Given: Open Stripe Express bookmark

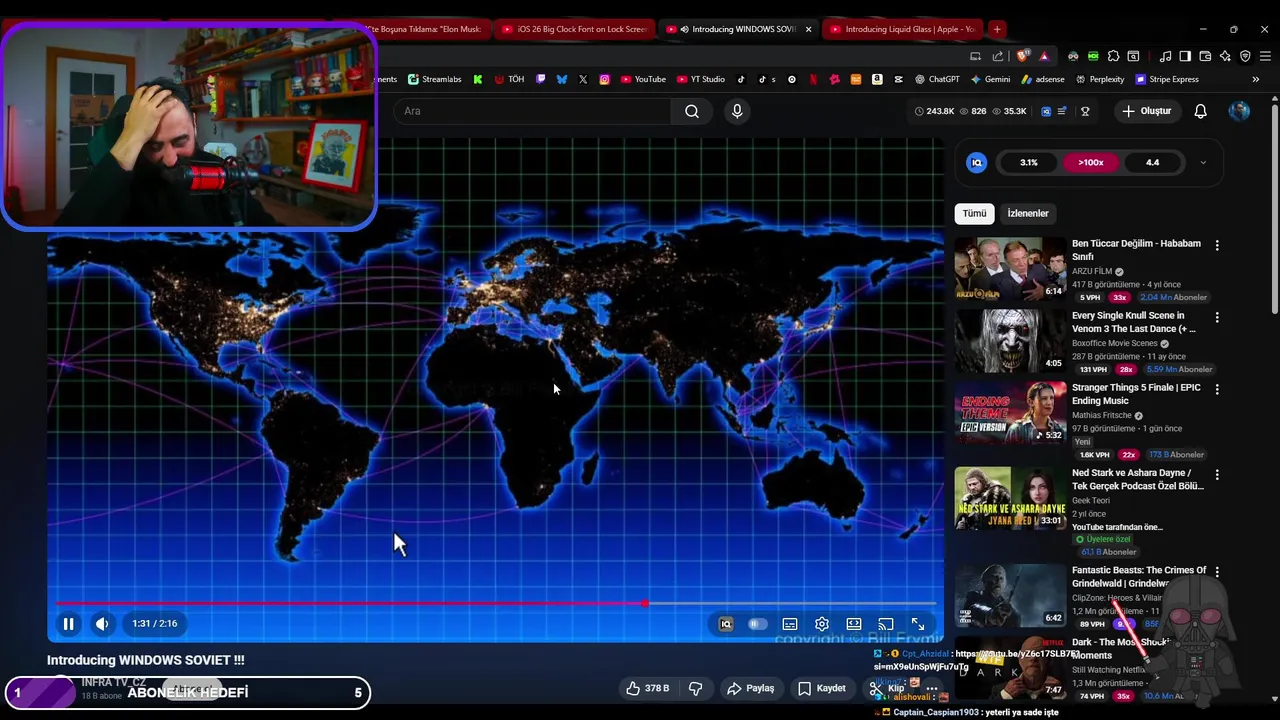Looking at the screenshot, I should (x=1166, y=79).
